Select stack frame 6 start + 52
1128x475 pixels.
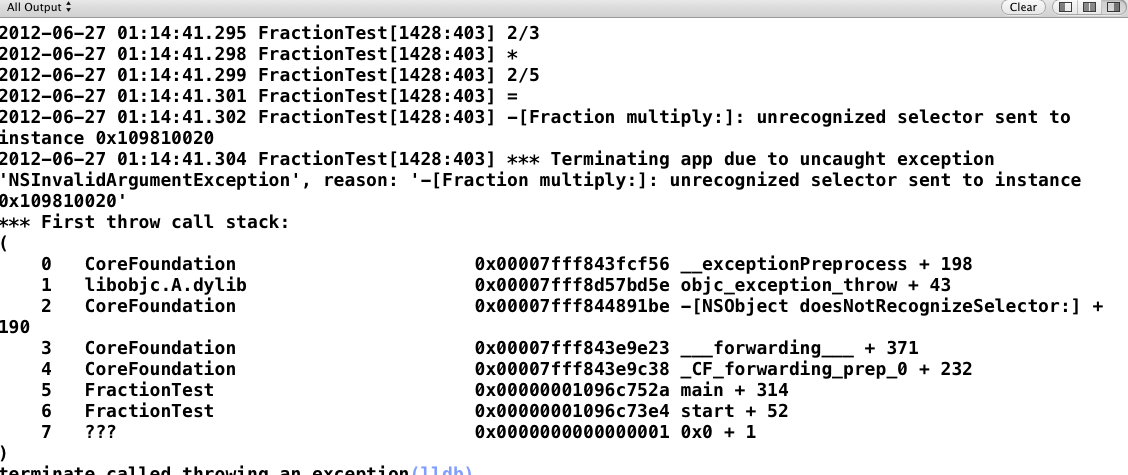[414, 412]
